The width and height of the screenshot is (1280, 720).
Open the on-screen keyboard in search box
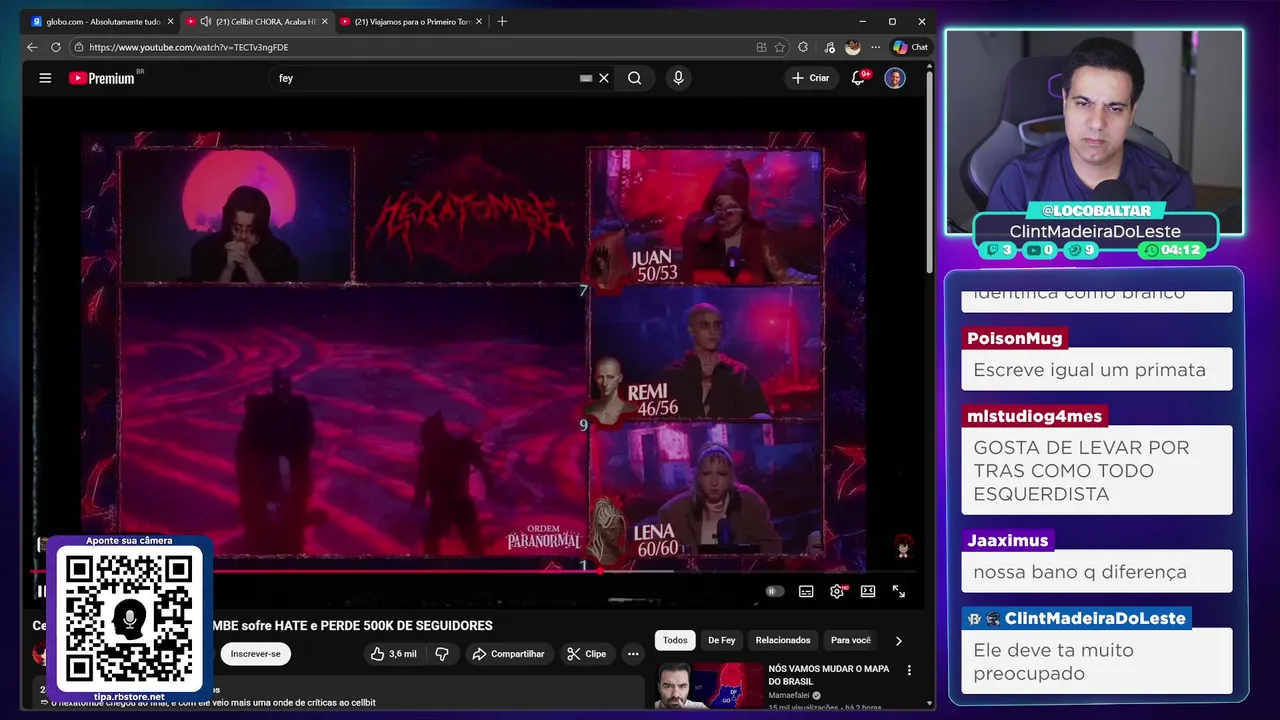586,78
